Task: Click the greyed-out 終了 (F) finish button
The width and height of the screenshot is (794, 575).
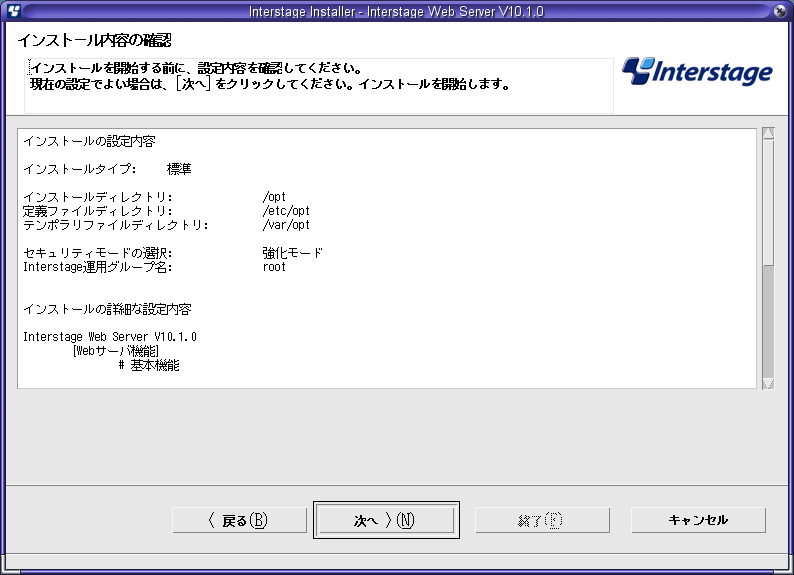Action: coord(542,520)
